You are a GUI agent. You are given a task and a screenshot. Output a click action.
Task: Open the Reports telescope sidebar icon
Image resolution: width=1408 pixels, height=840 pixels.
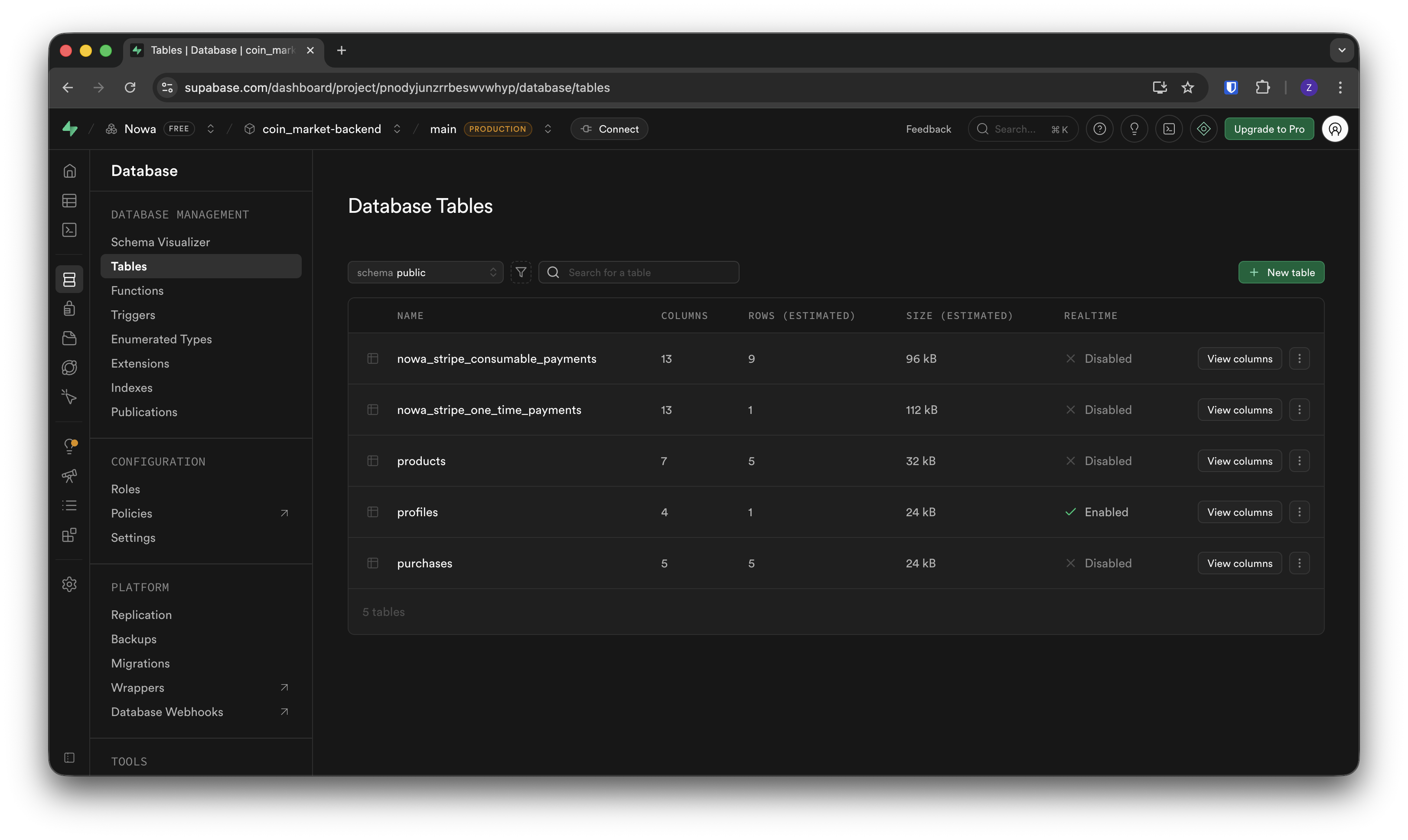69,475
